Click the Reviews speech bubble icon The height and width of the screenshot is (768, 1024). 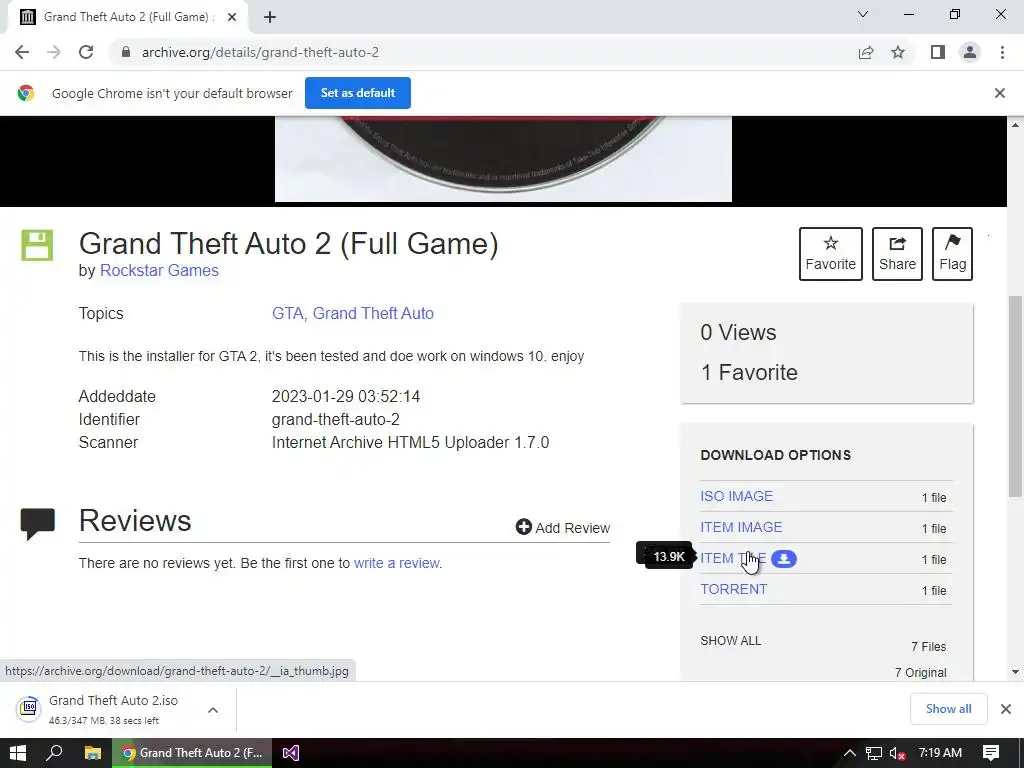coord(38,524)
